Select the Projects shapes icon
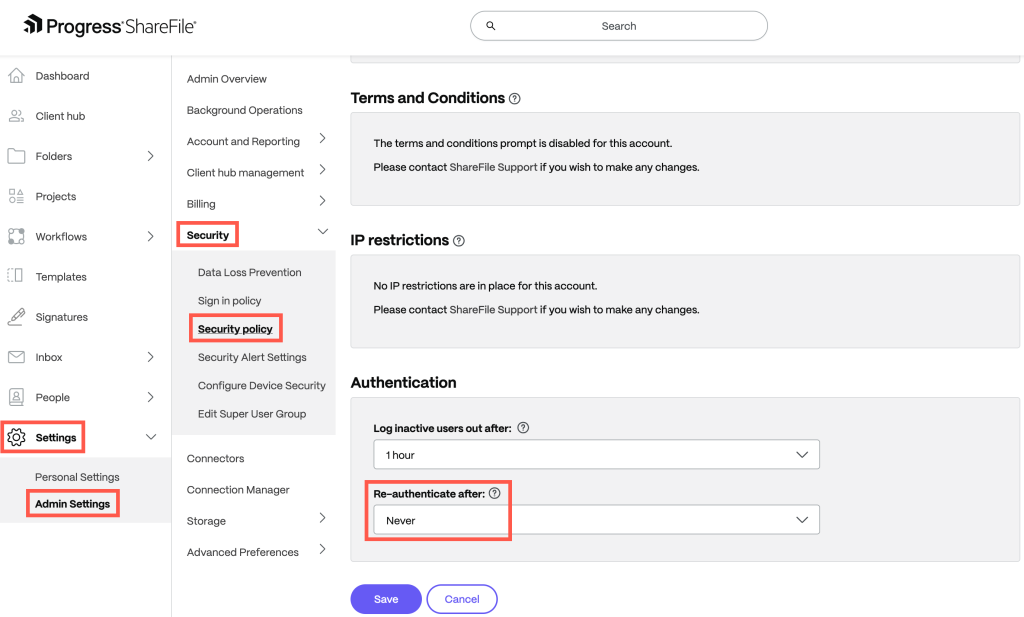 click(16, 197)
